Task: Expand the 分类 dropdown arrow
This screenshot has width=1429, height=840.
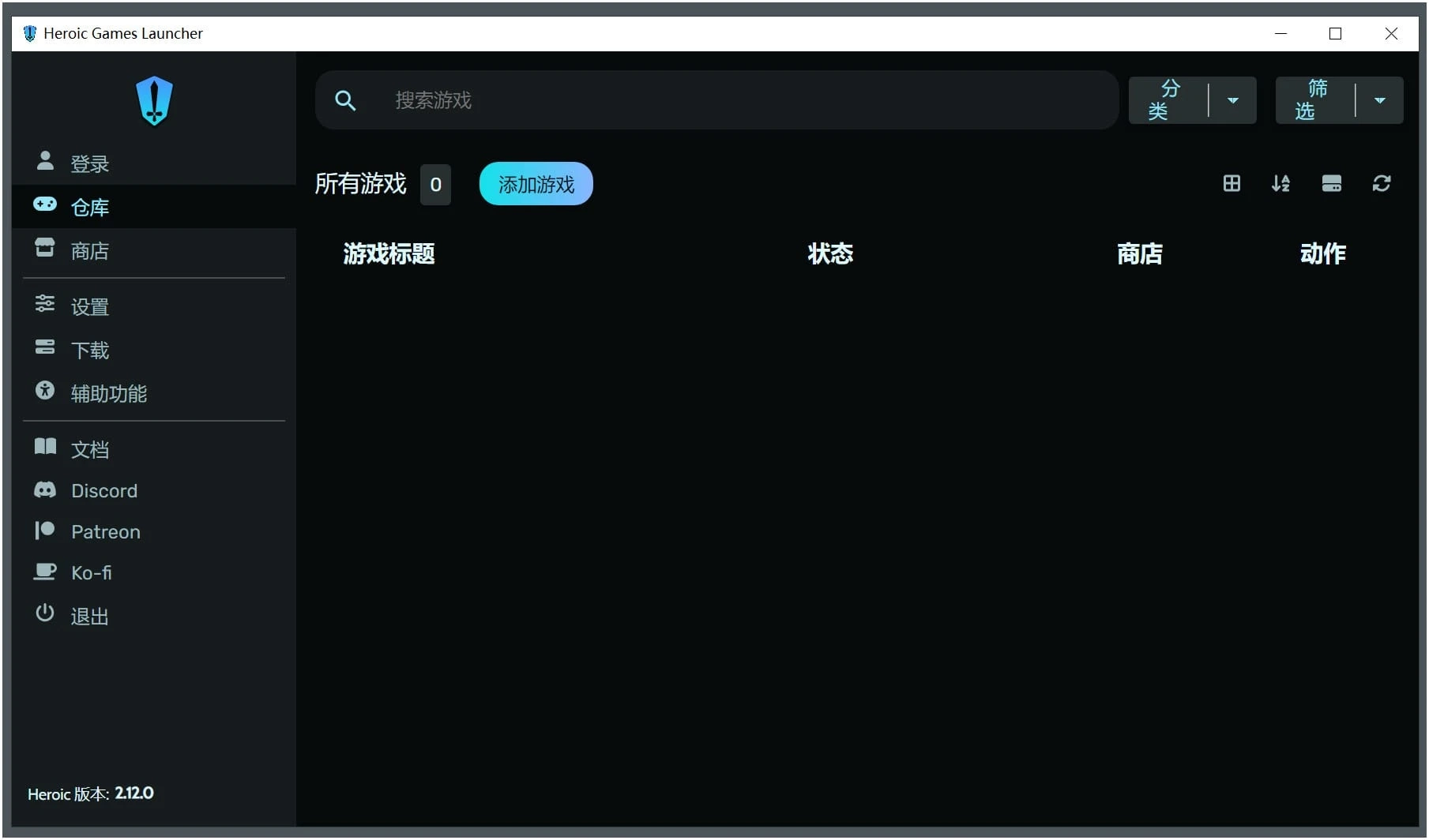Action: [x=1232, y=100]
